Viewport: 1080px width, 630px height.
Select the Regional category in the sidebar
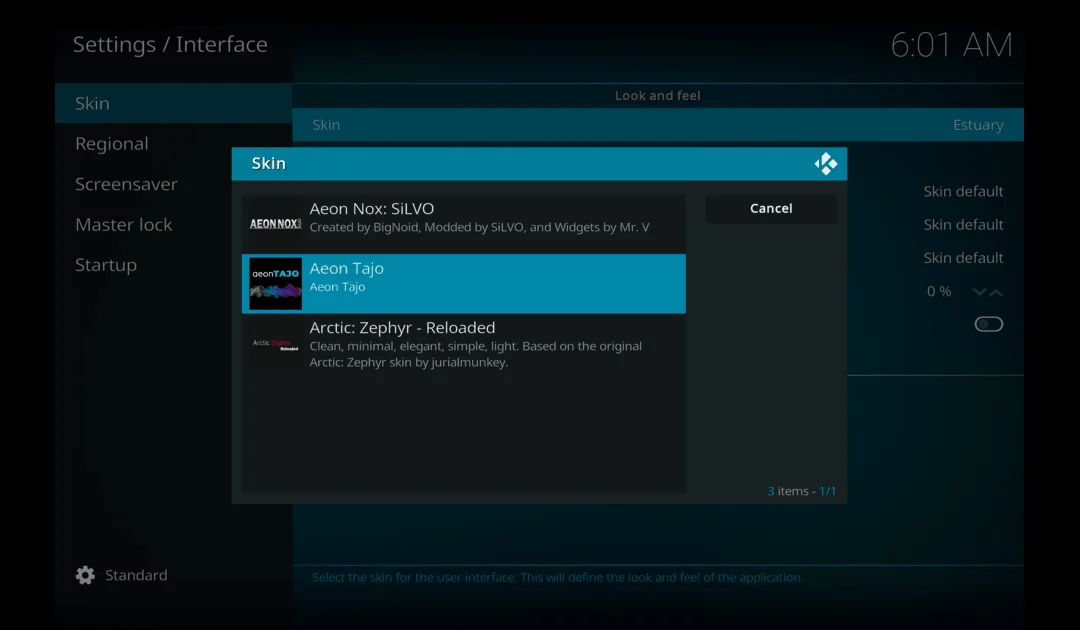(112, 143)
